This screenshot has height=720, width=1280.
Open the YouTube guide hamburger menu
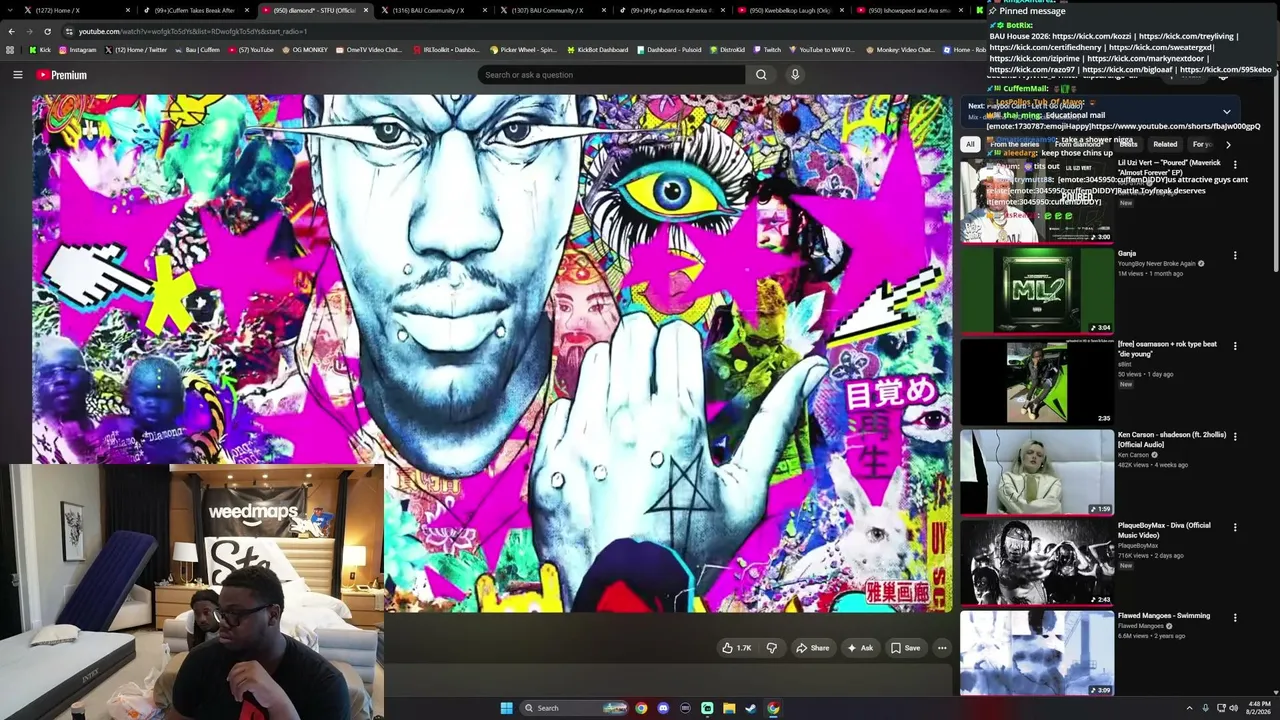pos(18,75)
